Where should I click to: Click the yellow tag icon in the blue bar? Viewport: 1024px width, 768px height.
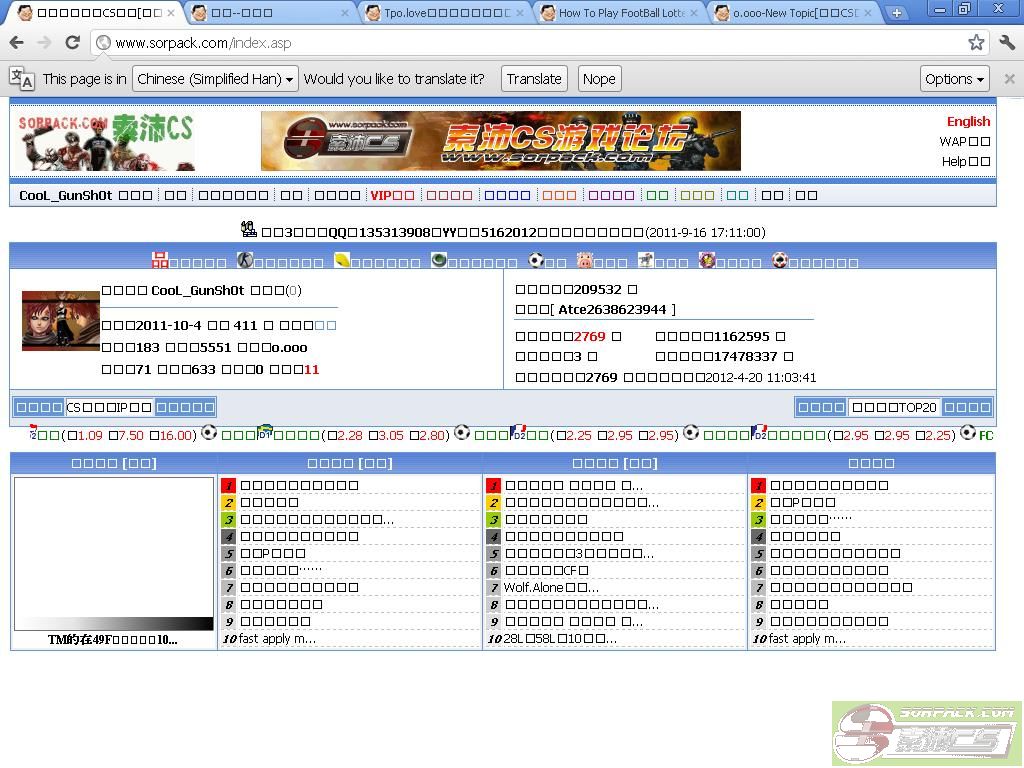[x=342, y=261]
